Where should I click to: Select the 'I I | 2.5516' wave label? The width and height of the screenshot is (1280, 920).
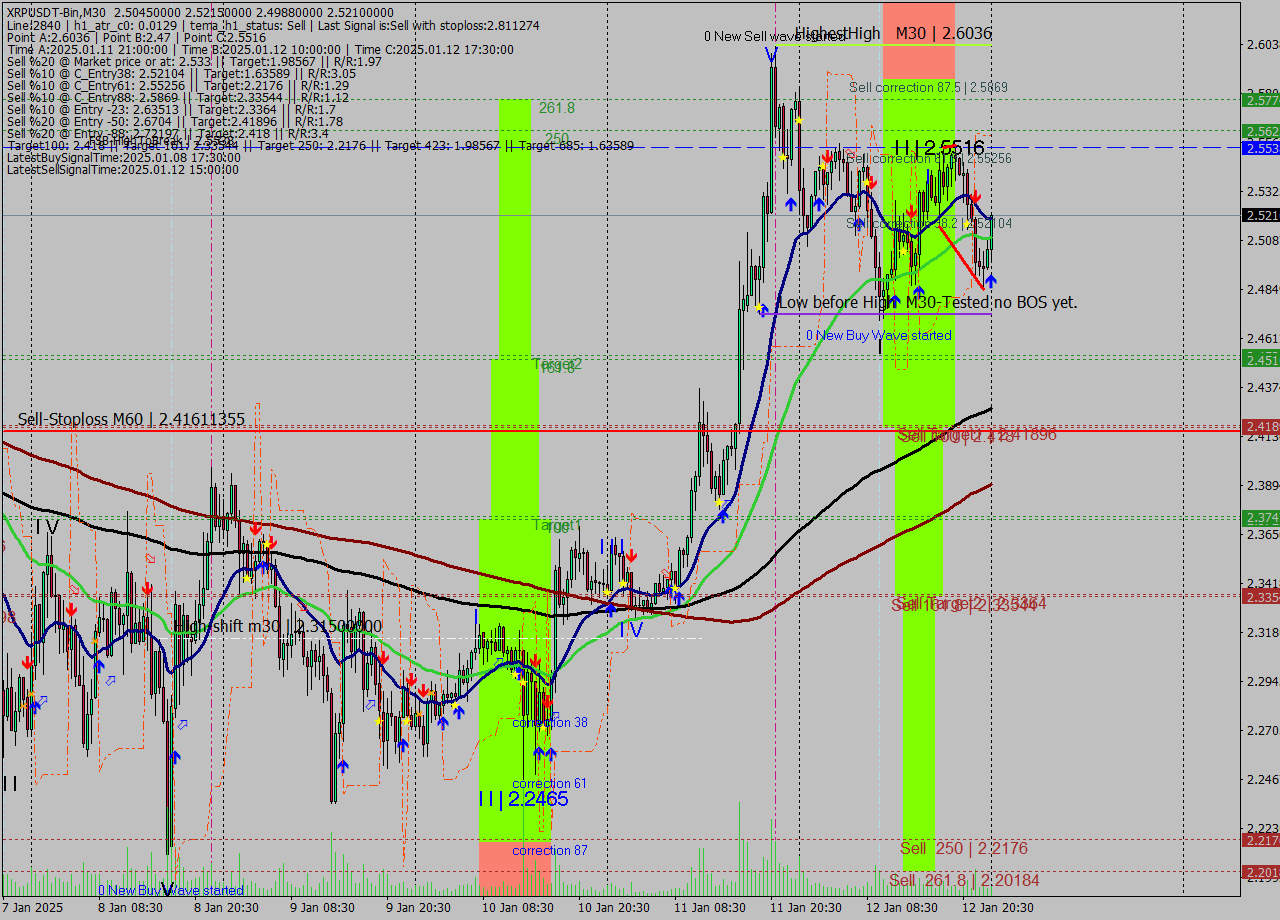click(x=939, y=148)
